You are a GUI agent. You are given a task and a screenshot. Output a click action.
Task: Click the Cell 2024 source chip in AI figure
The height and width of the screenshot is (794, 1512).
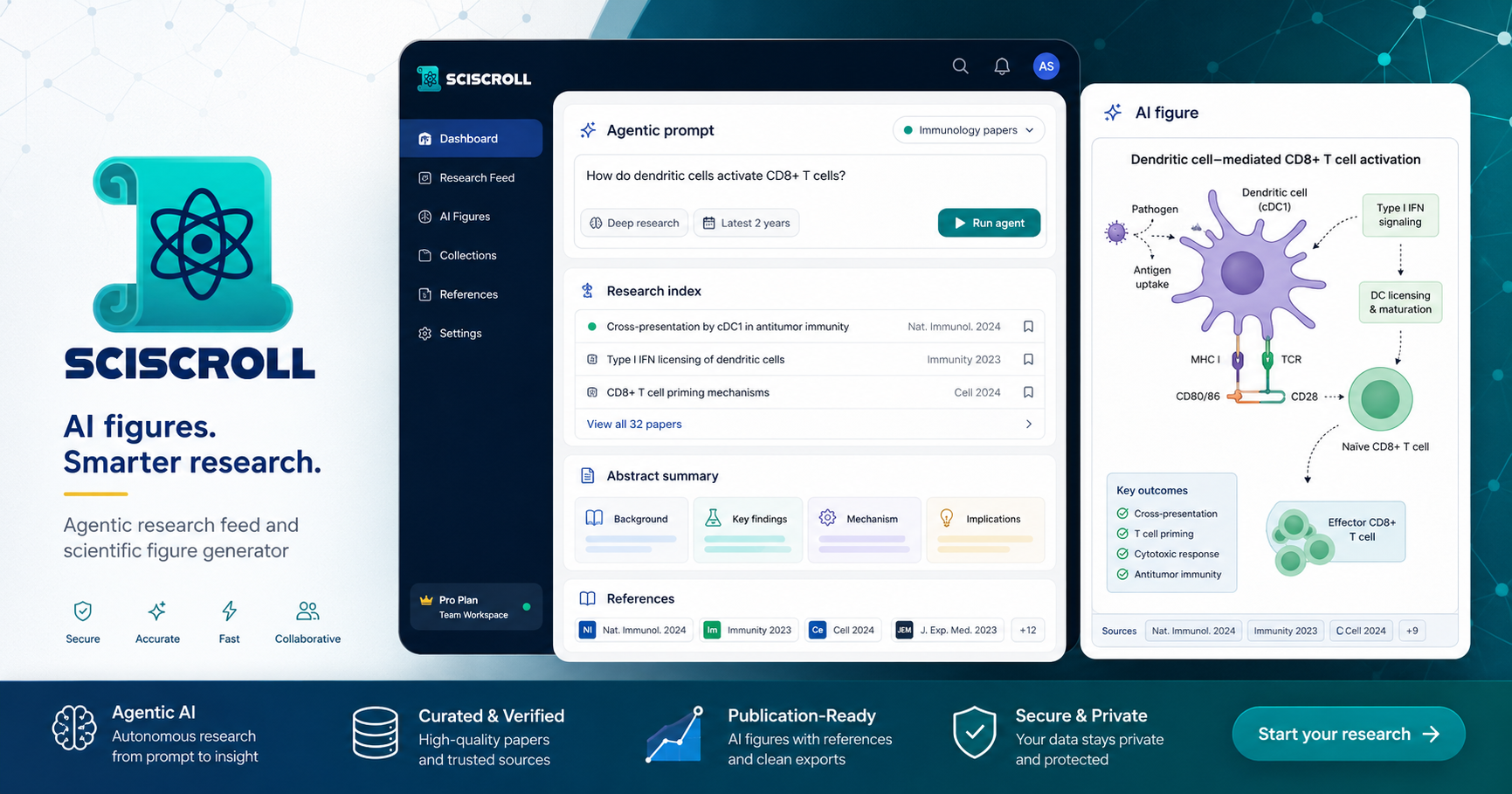1361,631
